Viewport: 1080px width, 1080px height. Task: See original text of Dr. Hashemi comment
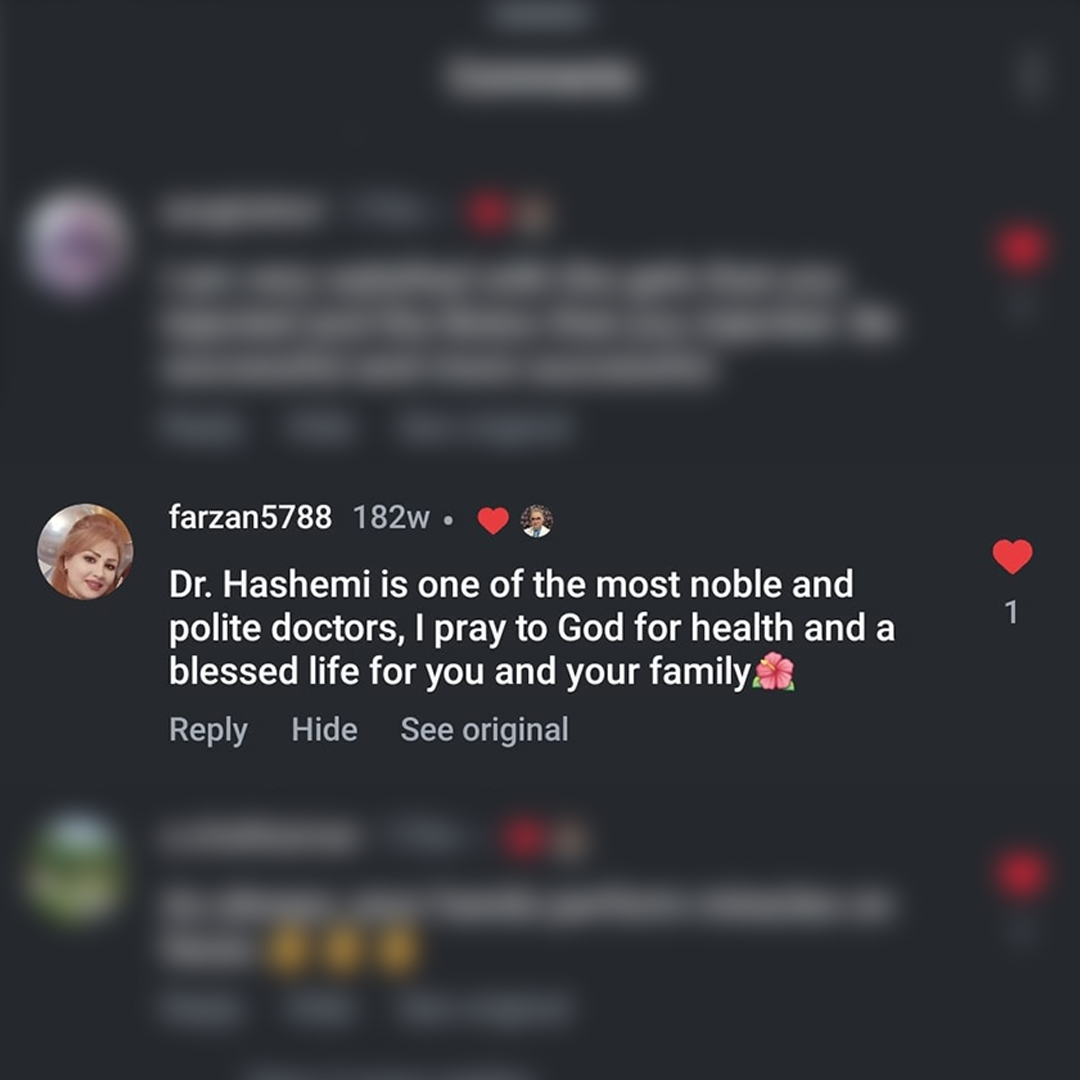(x=484, y=730)
